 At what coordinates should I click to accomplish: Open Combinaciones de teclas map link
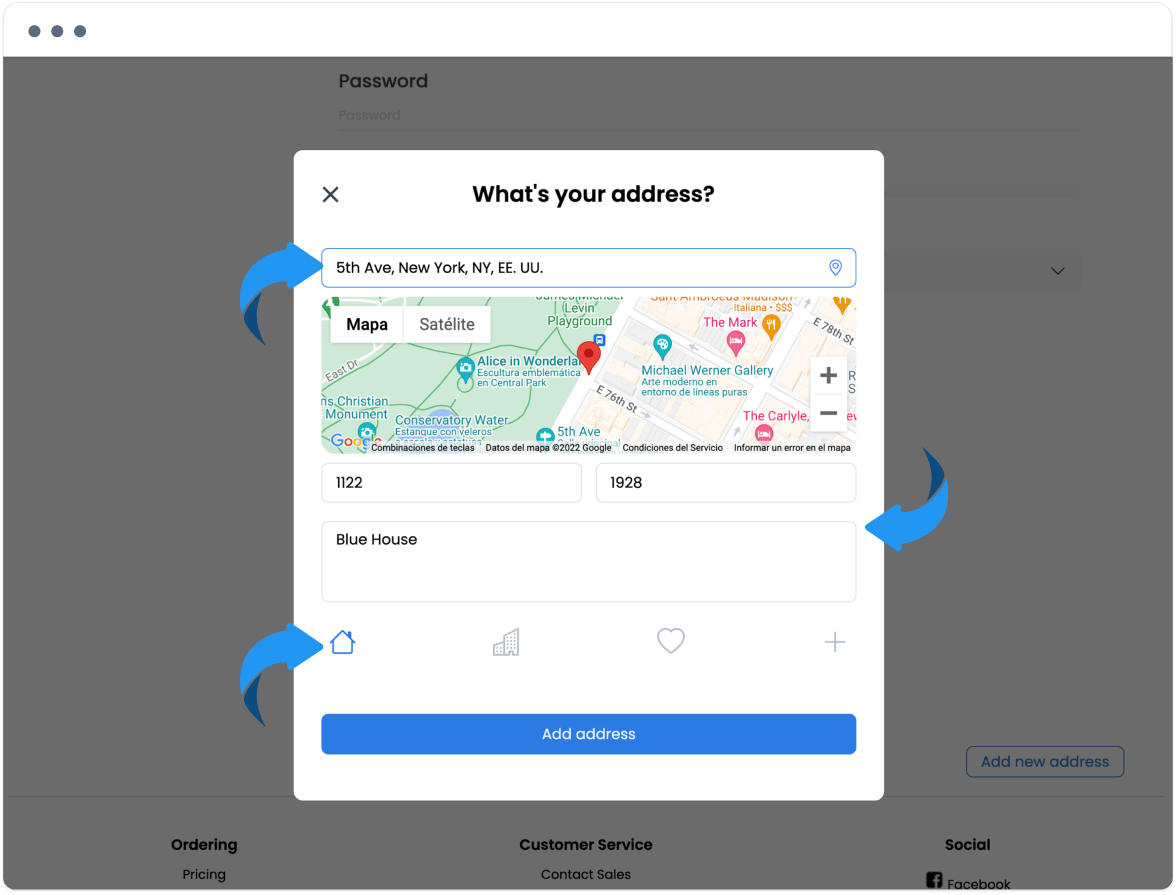click(x=422, y=448)
